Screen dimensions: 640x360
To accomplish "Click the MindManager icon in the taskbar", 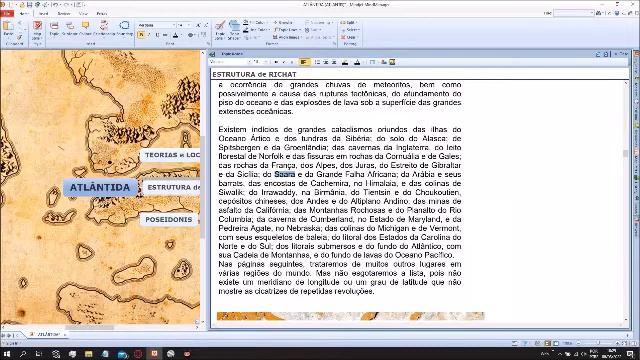I will click(154, 353).
